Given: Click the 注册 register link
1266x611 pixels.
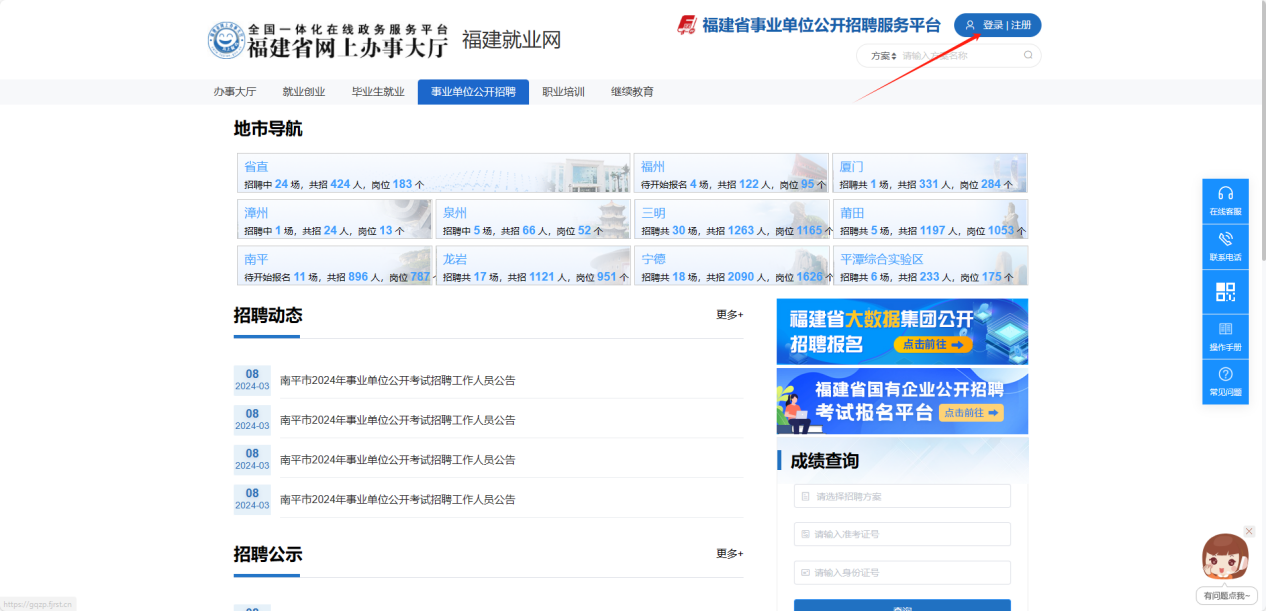Looking at the screenshot, I should click(x=1020, y=25).
